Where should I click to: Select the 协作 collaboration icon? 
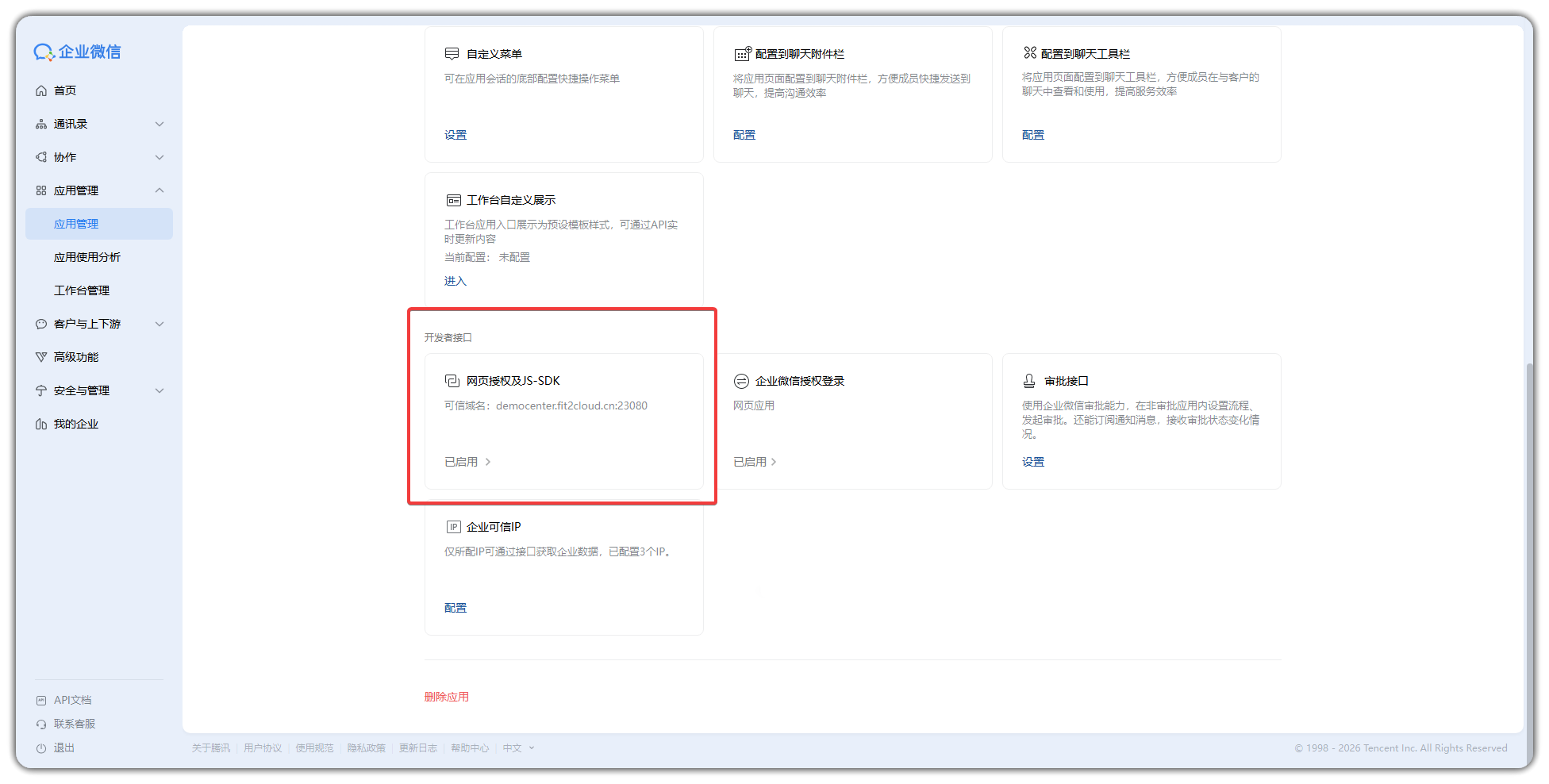pyautogui.click(x=41, y=157)
